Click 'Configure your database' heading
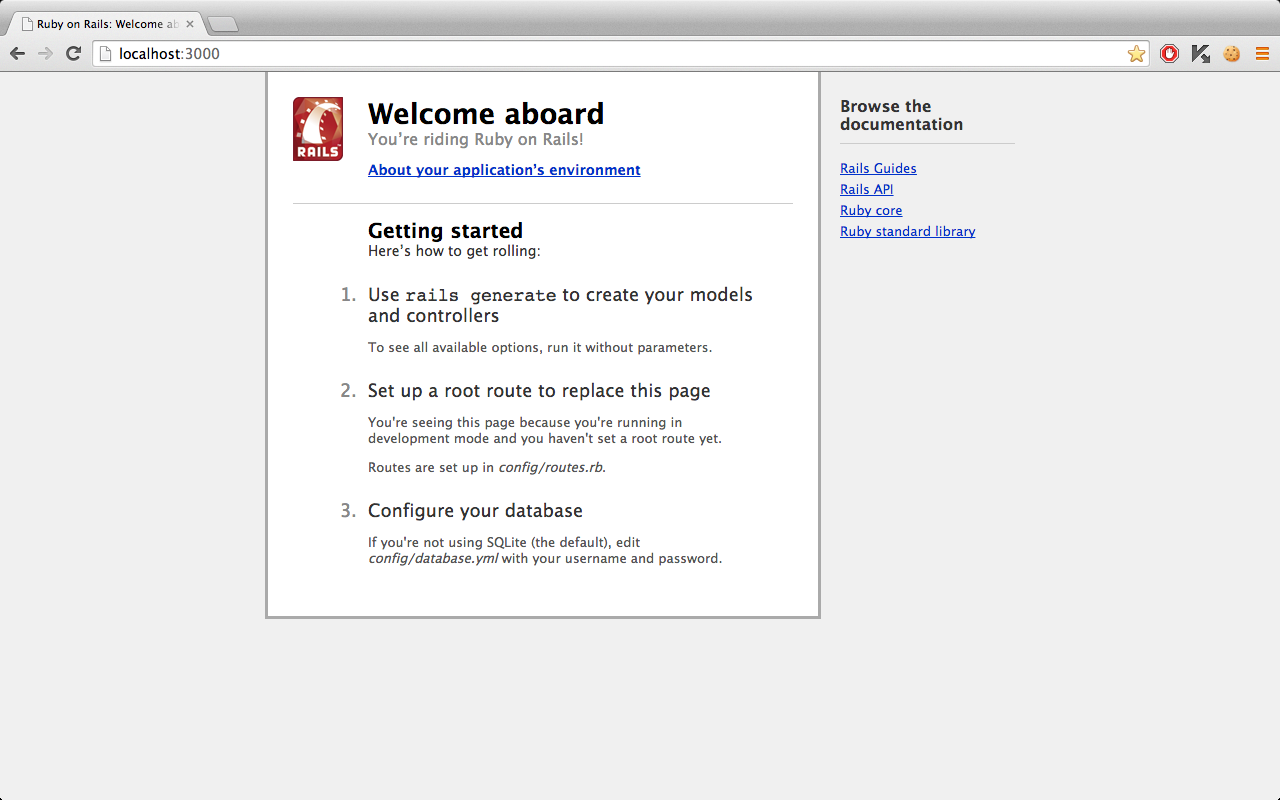 475,511
